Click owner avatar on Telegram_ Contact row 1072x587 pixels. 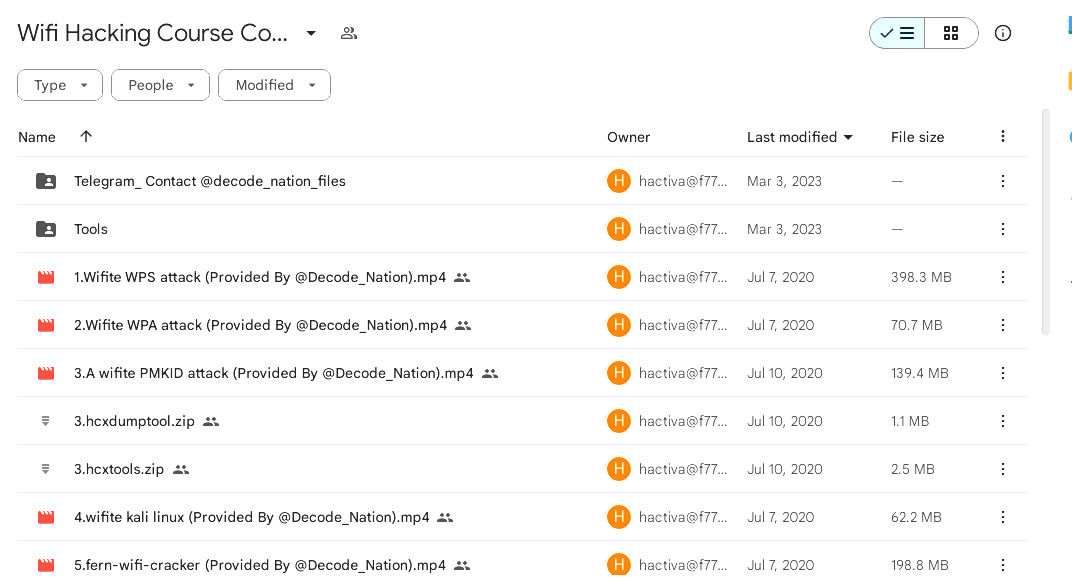coord(619,181)
